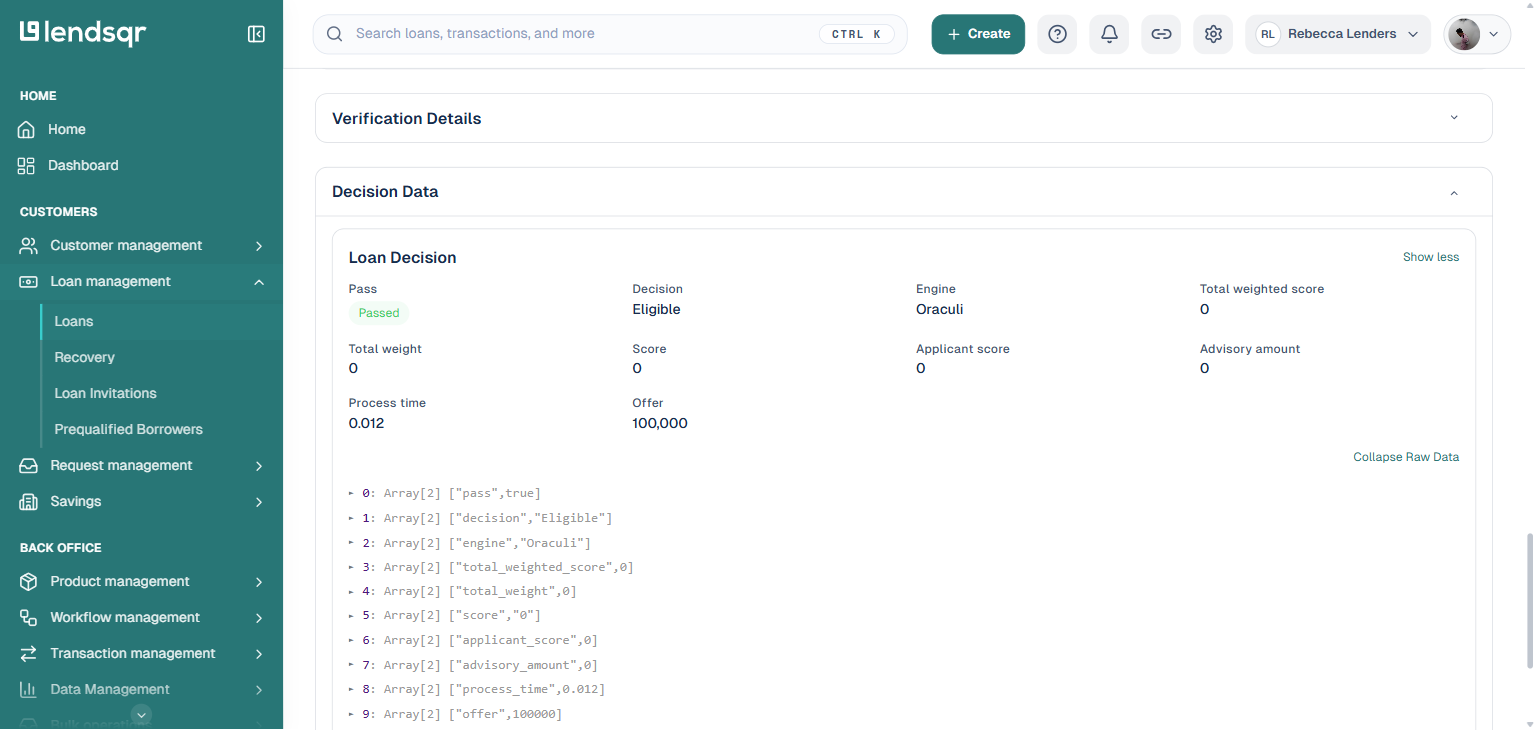Expand raw data row 1 decision
The image size is (1535, 730).
[x=351, y=518]
